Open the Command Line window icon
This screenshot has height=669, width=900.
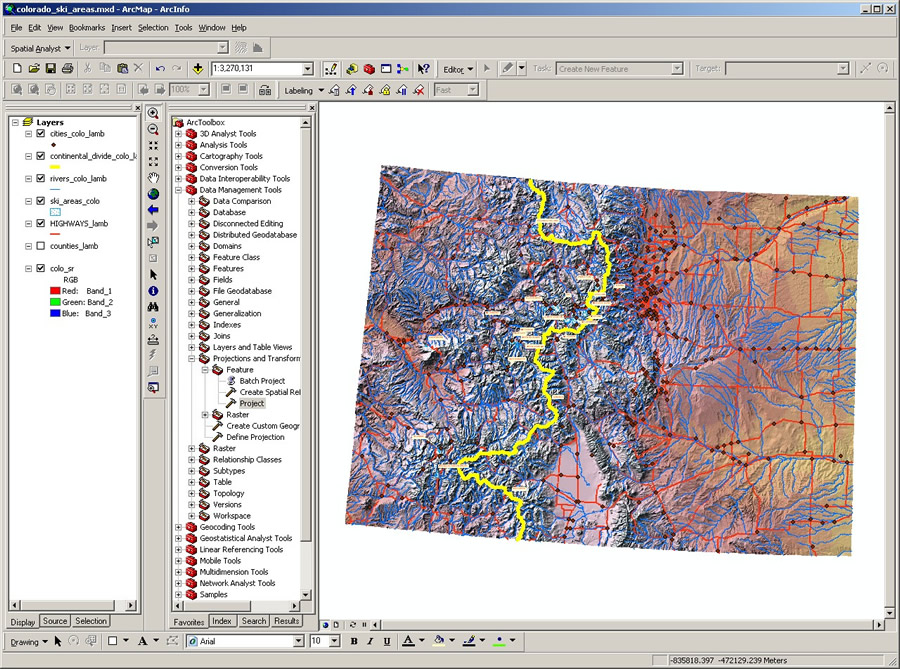(x=386, y=69)
